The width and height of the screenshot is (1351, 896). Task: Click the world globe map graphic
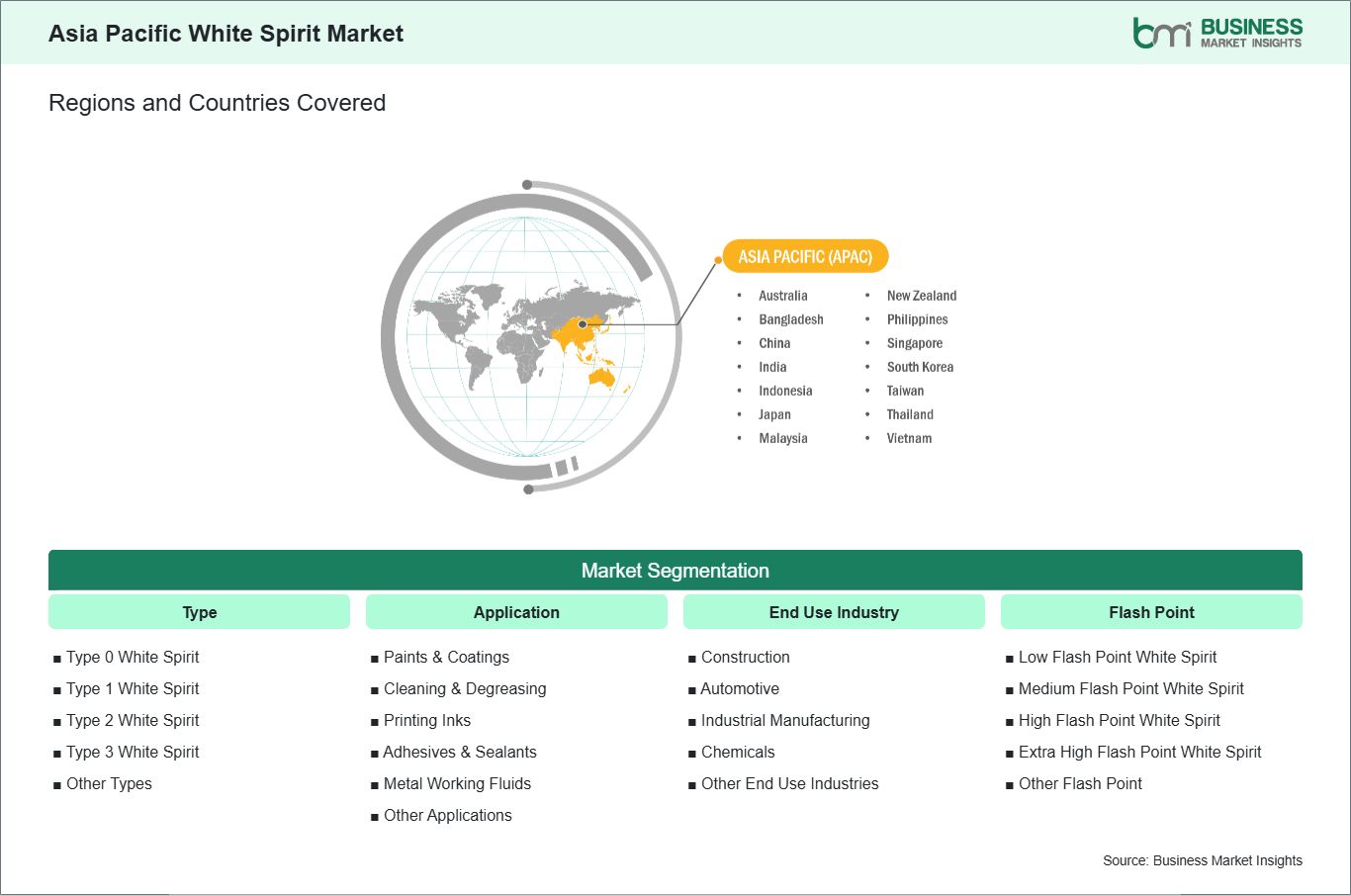click(531, 336)
